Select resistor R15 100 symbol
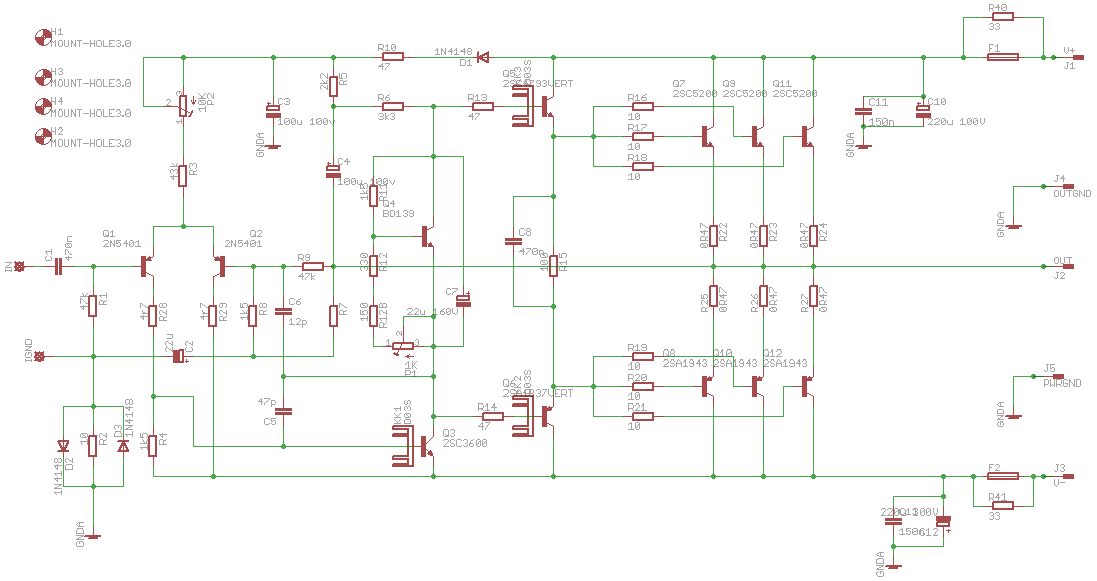 553,266
